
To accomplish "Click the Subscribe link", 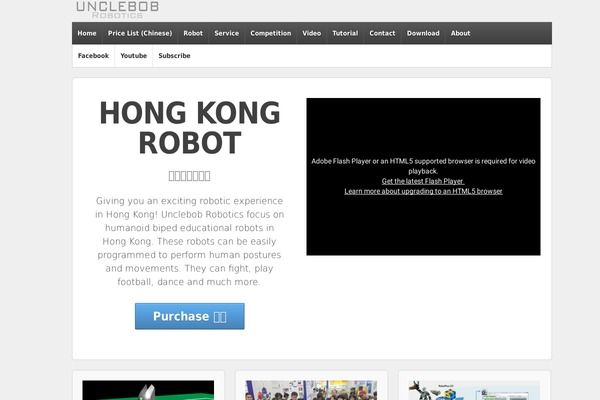I will point(174,56).
